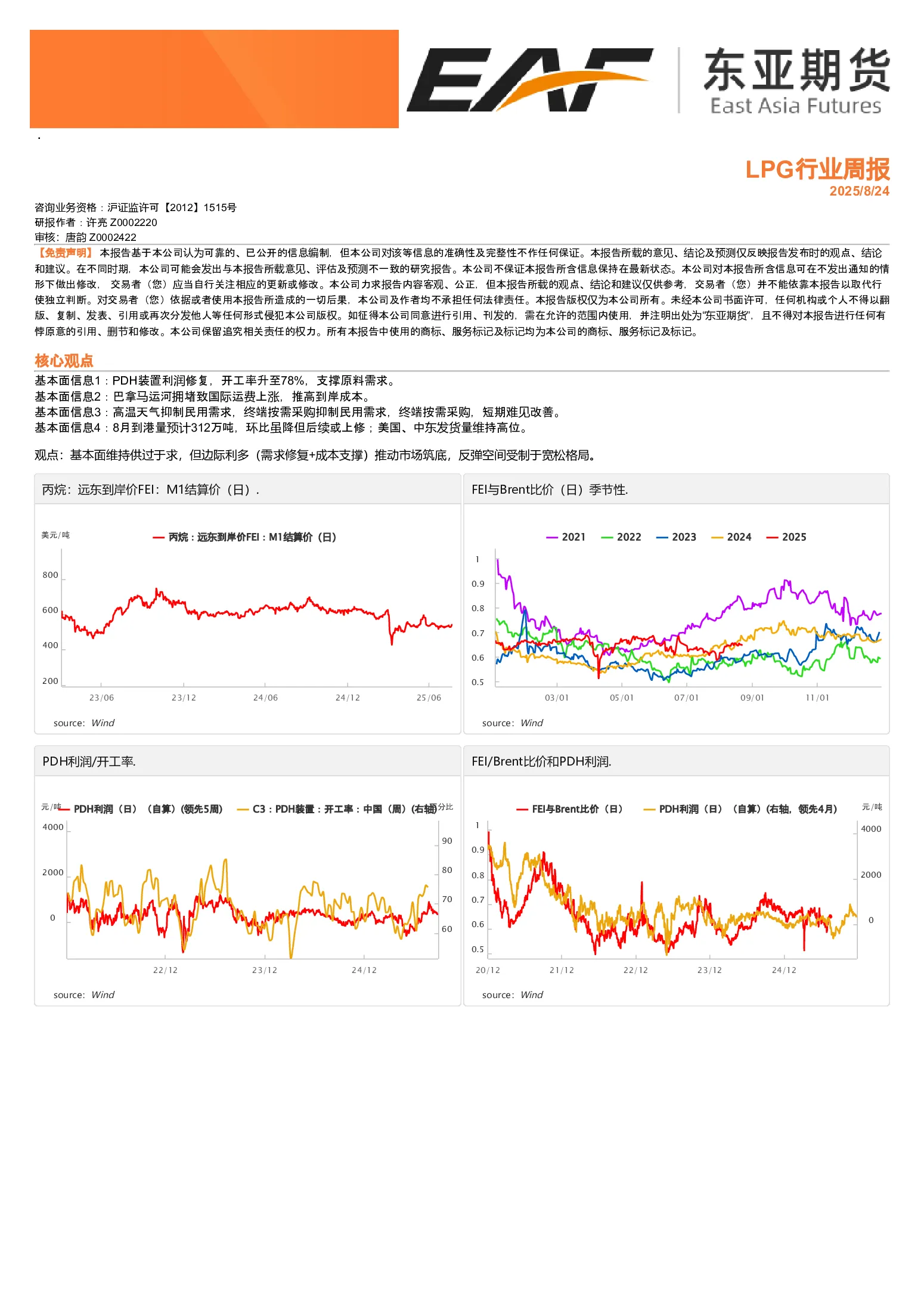This screenshot has height=1295, width=924.
Task: Click the report date 2025/8/24
Action: click(859, 191)
